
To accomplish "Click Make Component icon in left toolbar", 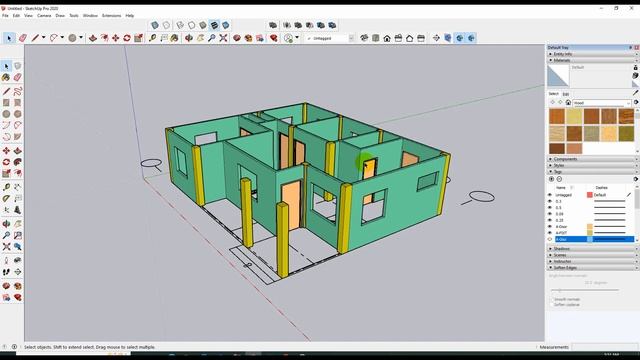I will pos(18,66).
